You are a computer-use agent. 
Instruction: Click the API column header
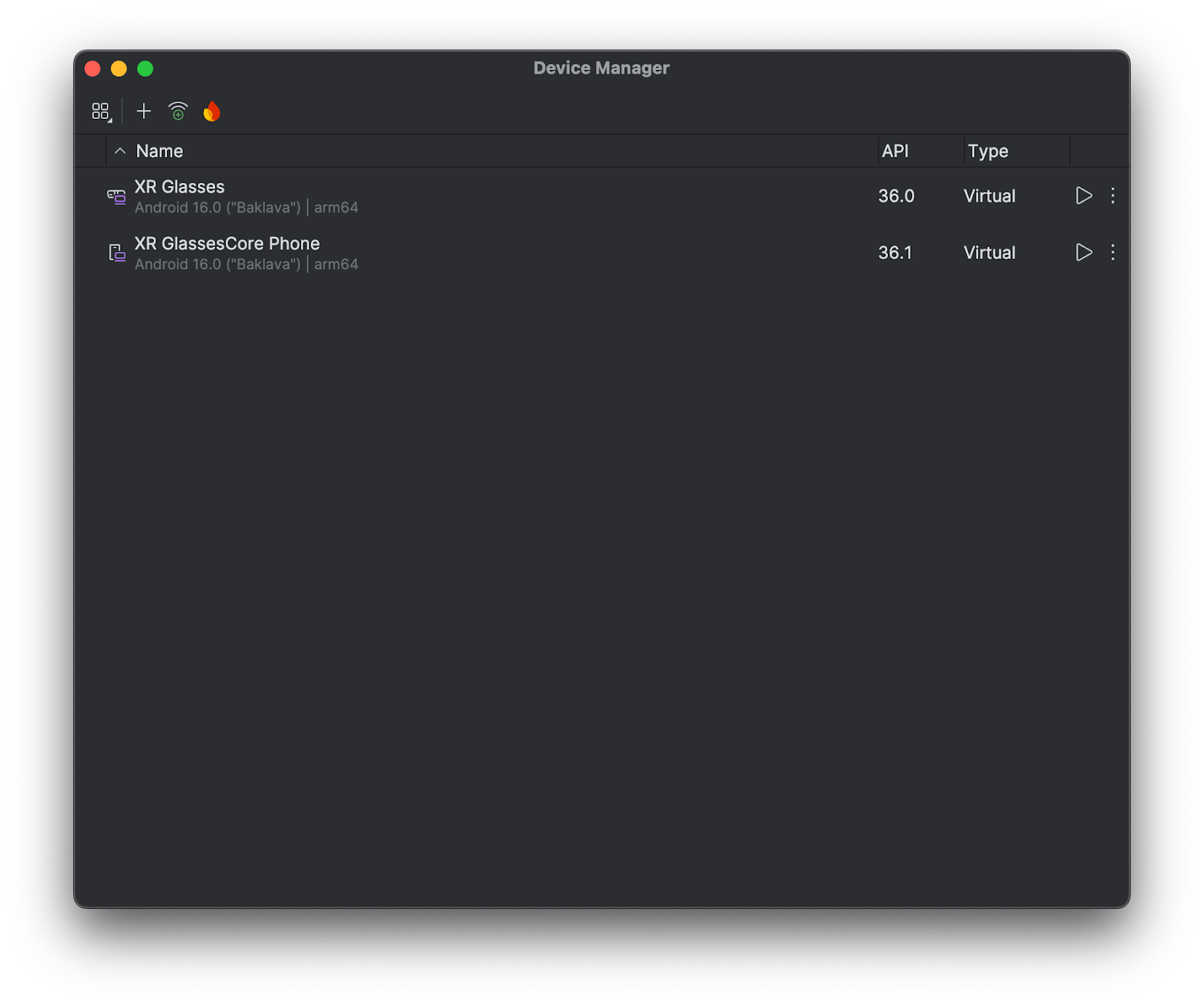pyautogui.click(x=895, y=150)
